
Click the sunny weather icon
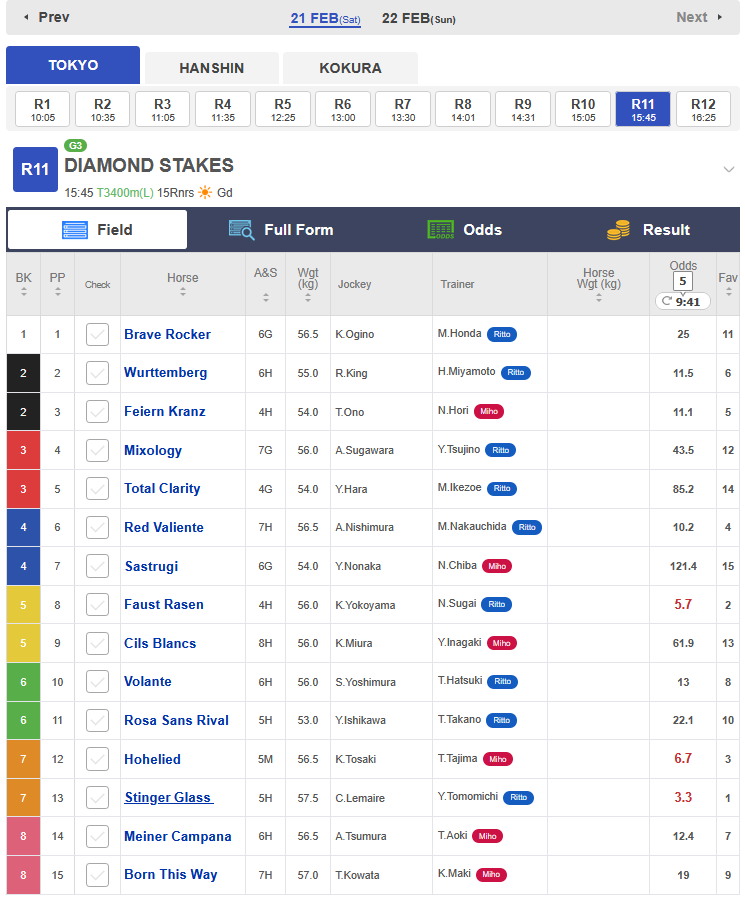(x=205, y=192)
